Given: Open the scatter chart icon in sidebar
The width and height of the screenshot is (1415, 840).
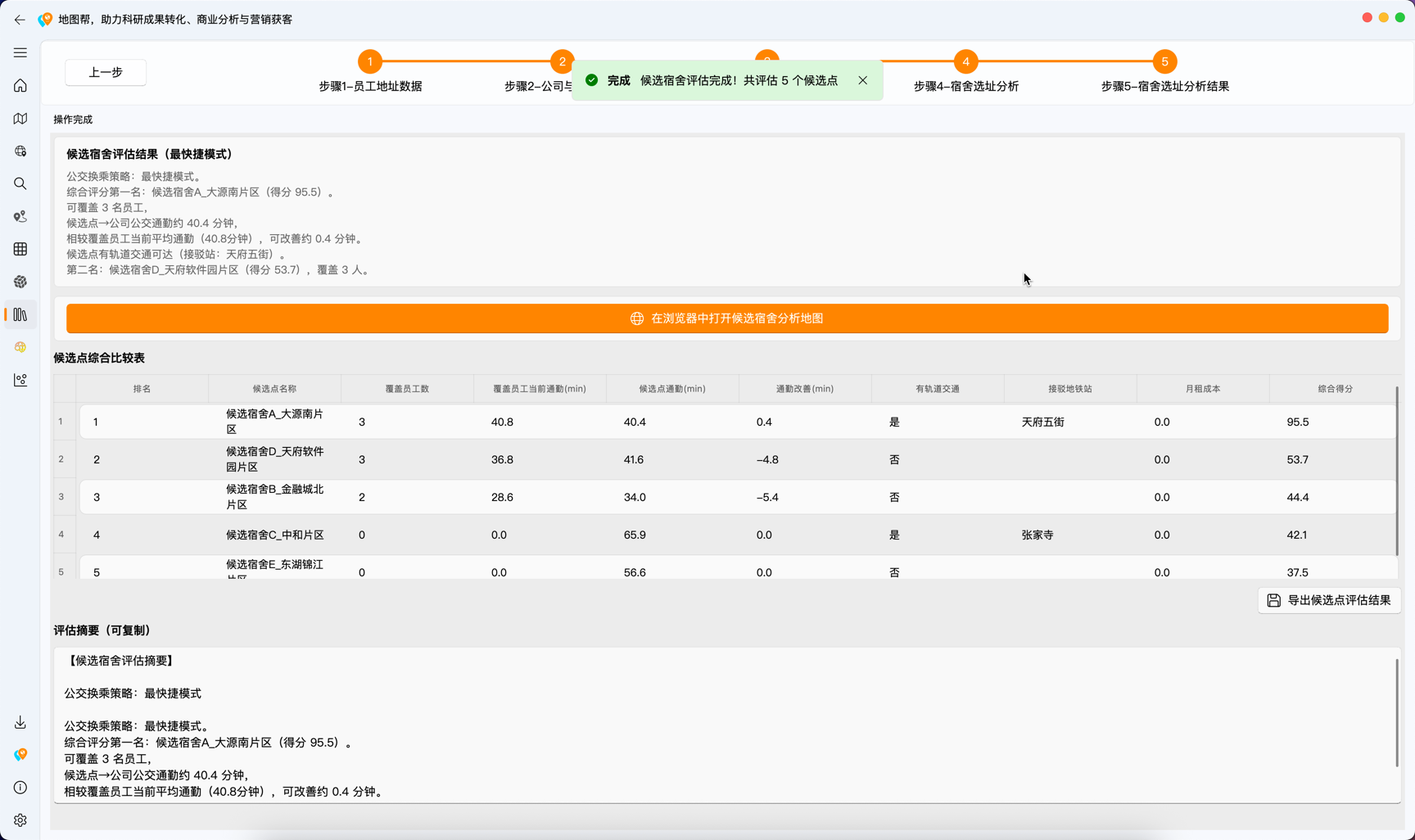Looking at the screenshot, I should pos(20,380).
